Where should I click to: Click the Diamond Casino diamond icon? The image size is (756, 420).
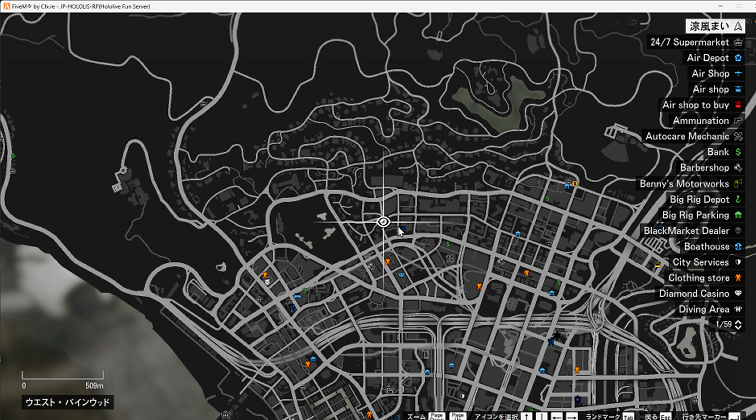738,294
